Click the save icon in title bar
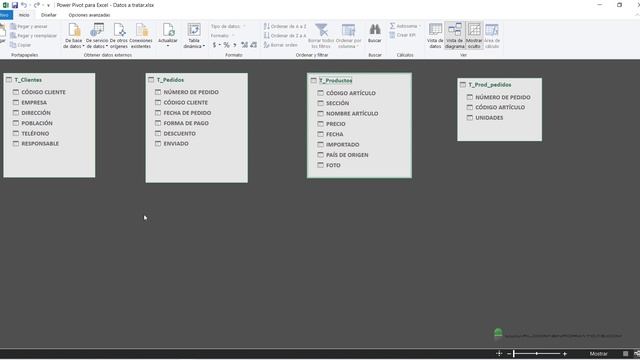 [x=15, y=5]
